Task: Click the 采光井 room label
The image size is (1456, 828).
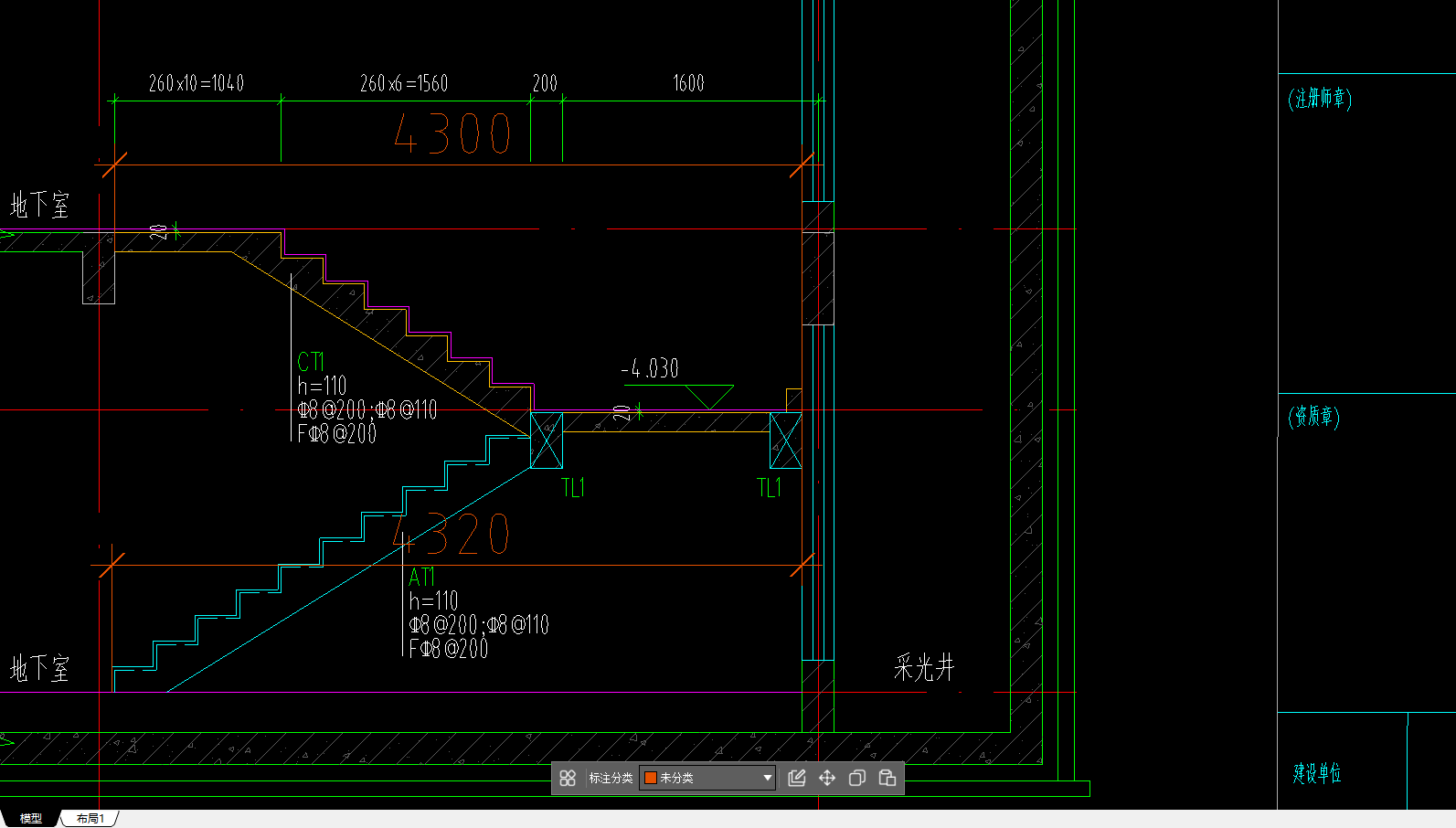Action: click(924, 668)
